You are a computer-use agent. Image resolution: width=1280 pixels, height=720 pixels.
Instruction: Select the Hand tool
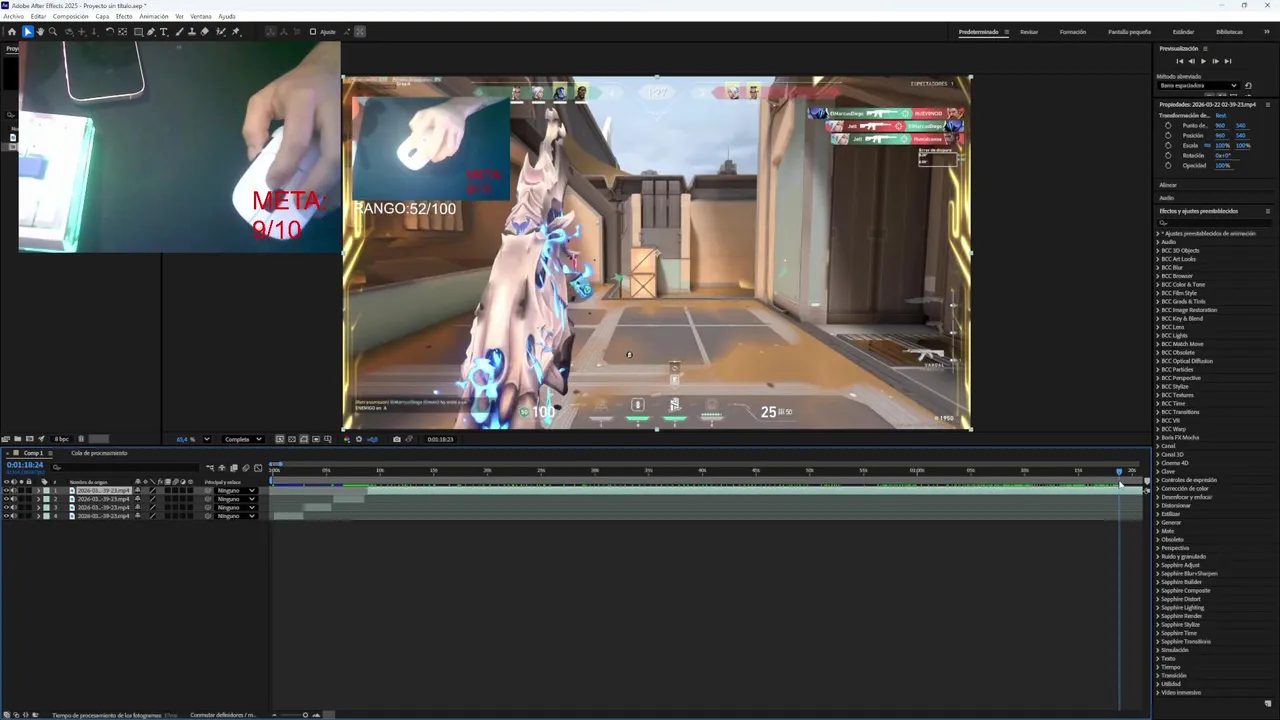point(40,32)
